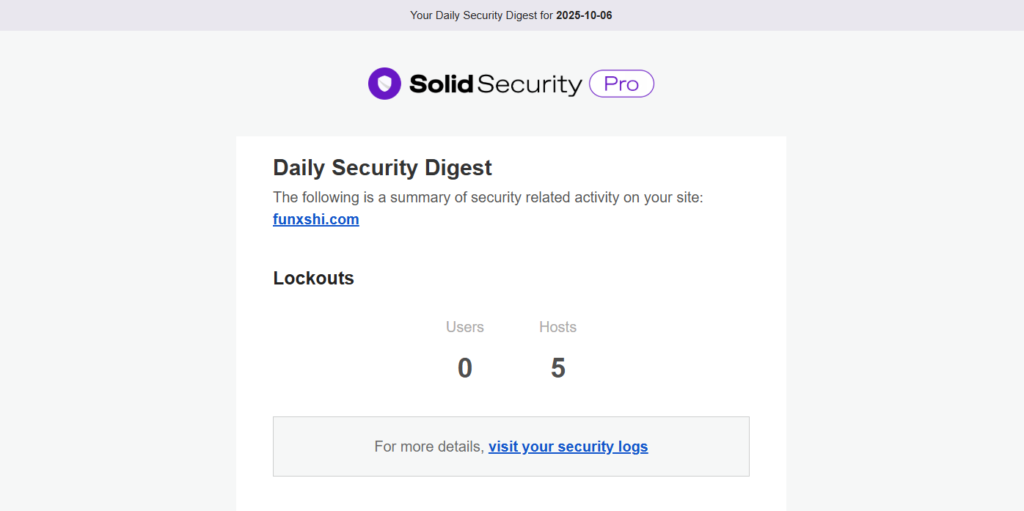
Task: Open the visit your security logs link
Action: [x=568, y=447]
